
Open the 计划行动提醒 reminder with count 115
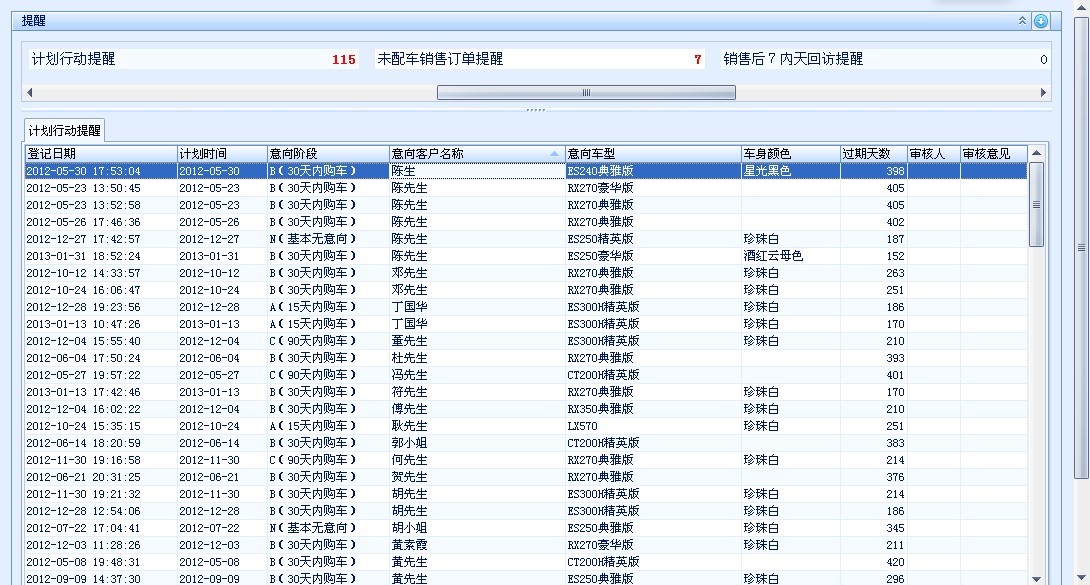(193, 59)
